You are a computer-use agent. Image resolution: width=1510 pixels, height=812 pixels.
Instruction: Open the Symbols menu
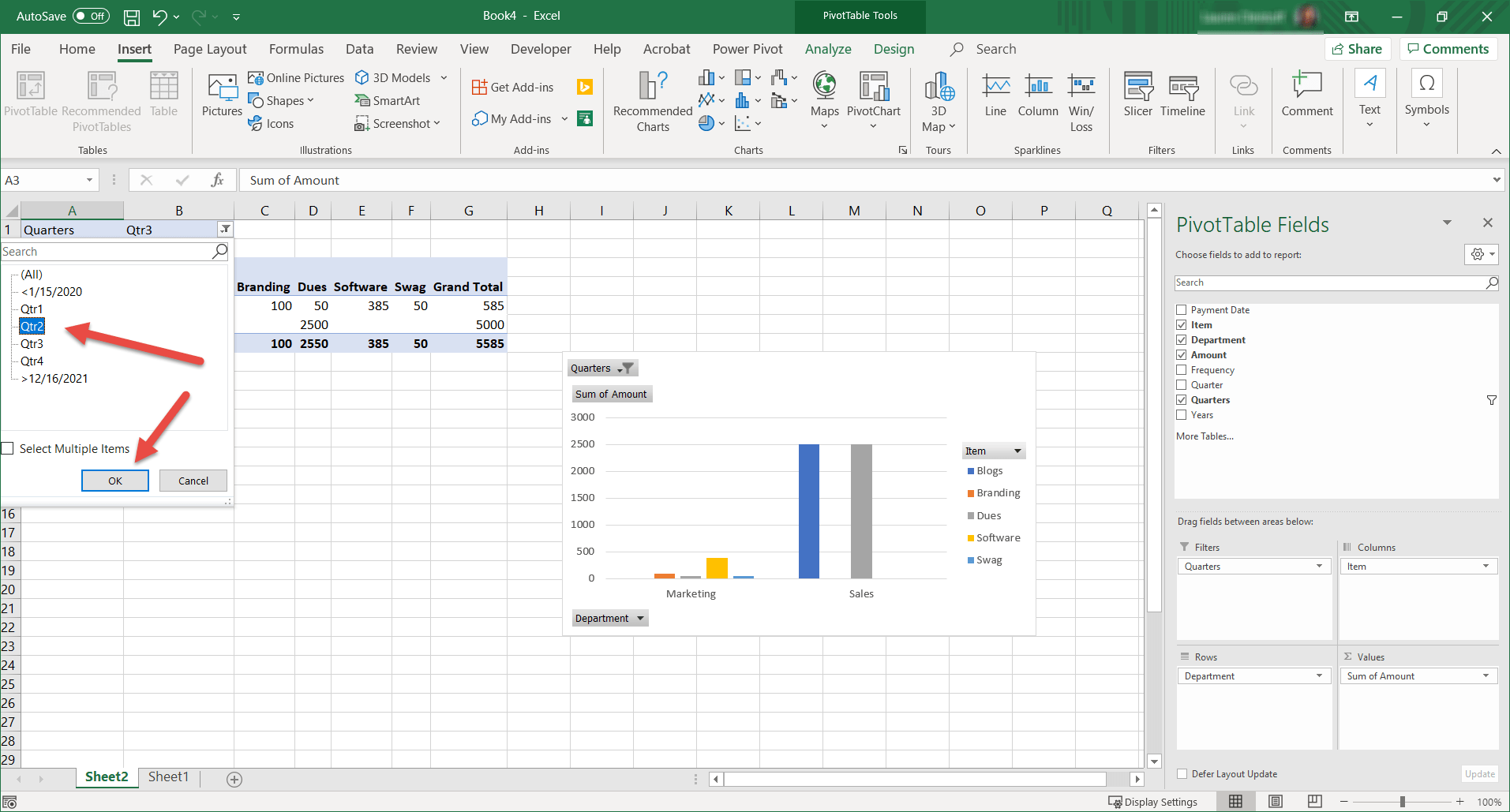1426,99
